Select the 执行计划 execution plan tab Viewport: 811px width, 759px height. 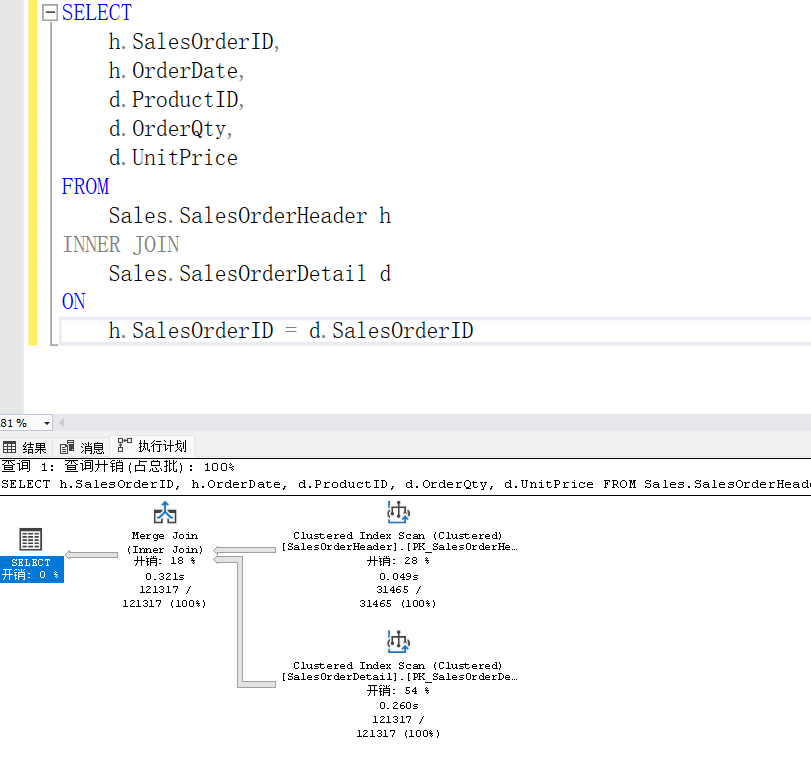[152, 446]
